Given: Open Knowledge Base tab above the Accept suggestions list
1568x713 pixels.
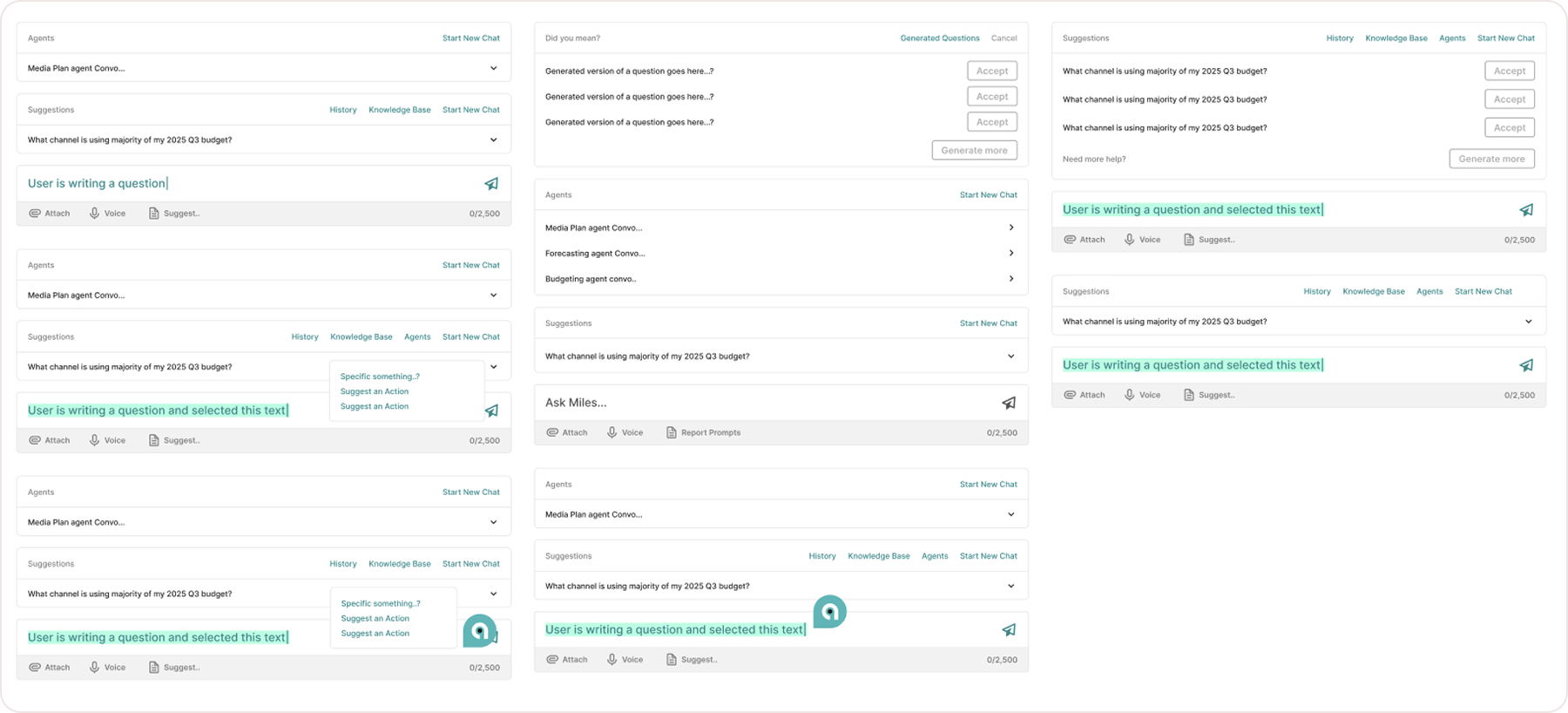Looking at the screenshot, I should 1396,38.
